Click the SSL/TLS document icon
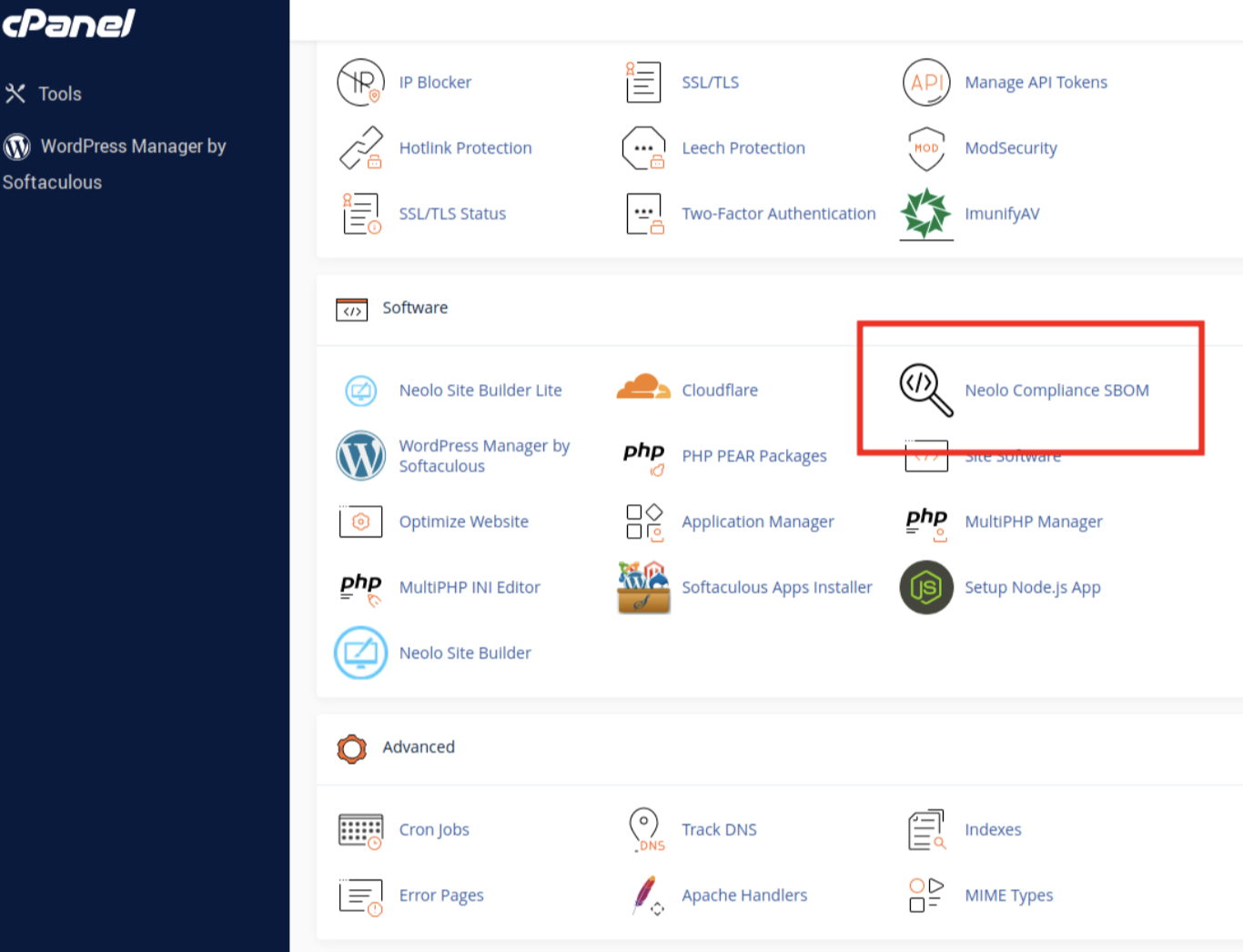1243x952 pixels. (642, 82)
